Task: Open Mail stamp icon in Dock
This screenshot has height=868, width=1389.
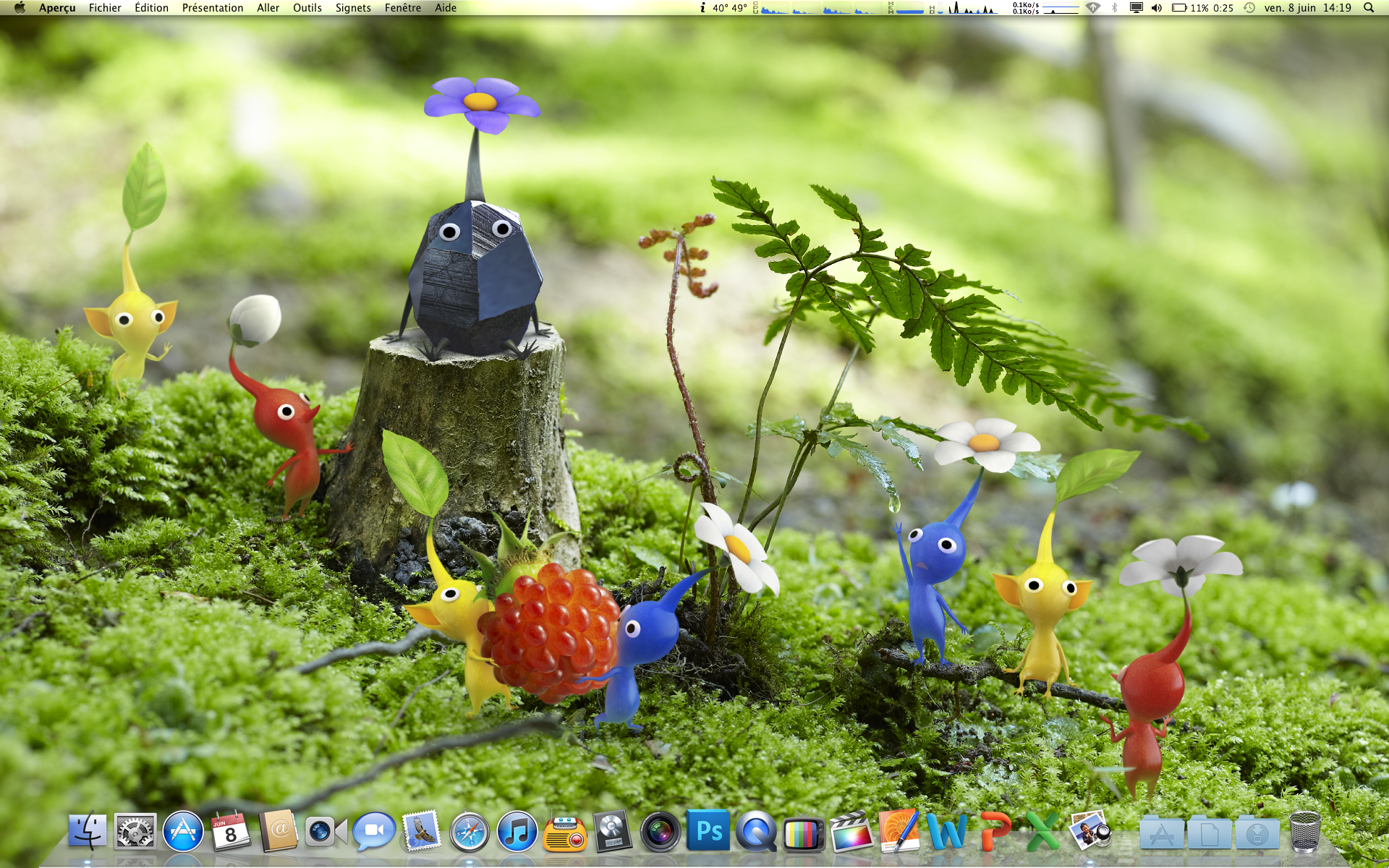Action: pyautogui.click(x=422, y=831)
